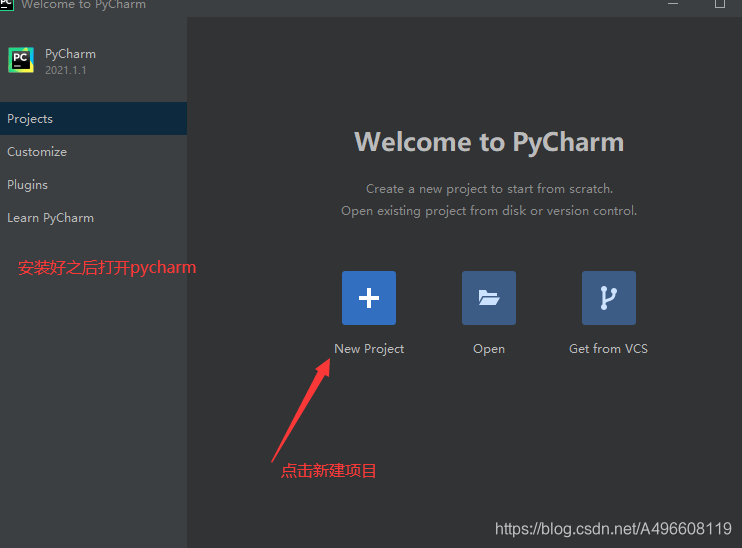Image resolution: width=742 pixels, height=548 pixels.
Task: Click the Open label under folder icon
Action: click(x=489, y=349)
